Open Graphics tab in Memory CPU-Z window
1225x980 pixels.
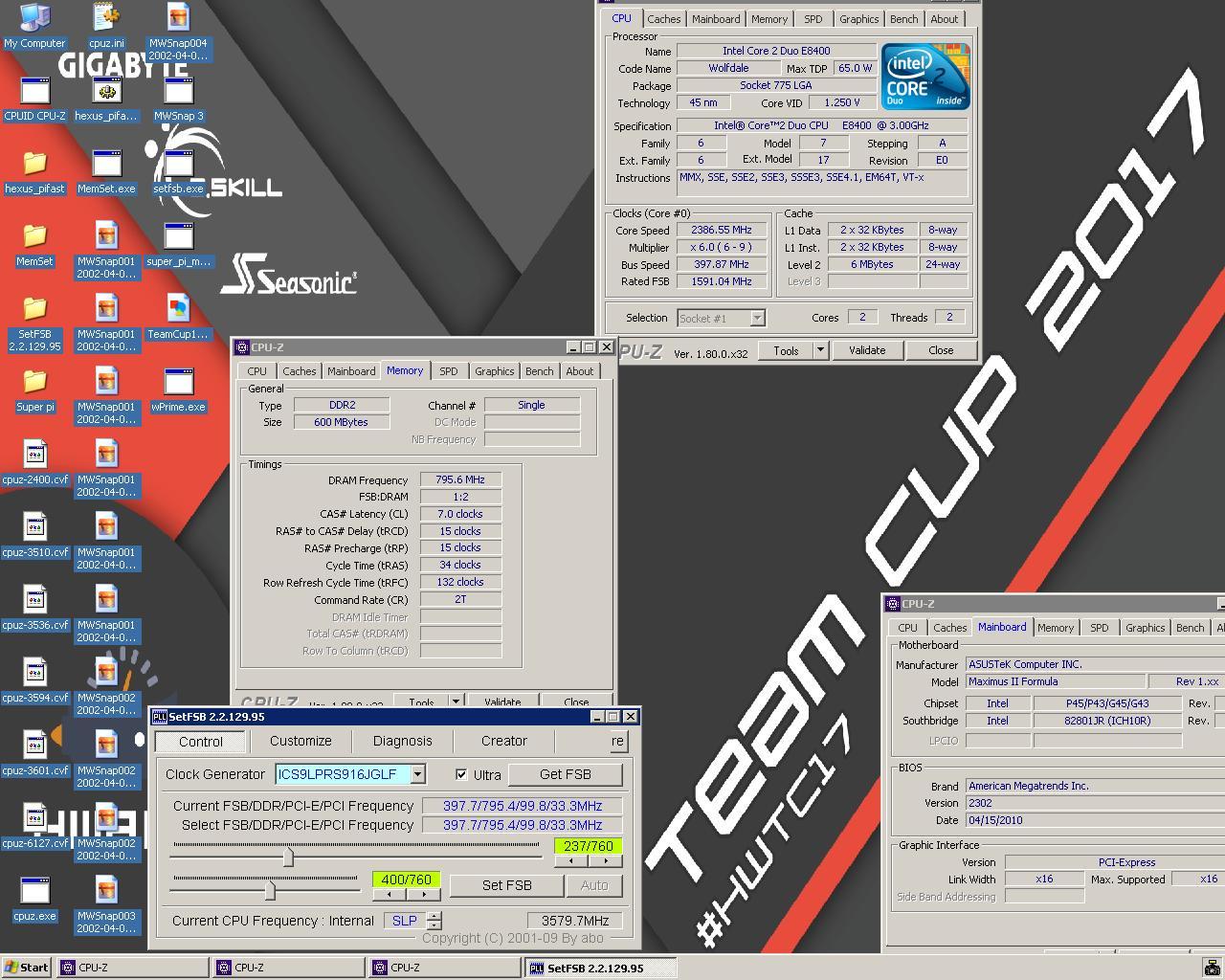494,371
